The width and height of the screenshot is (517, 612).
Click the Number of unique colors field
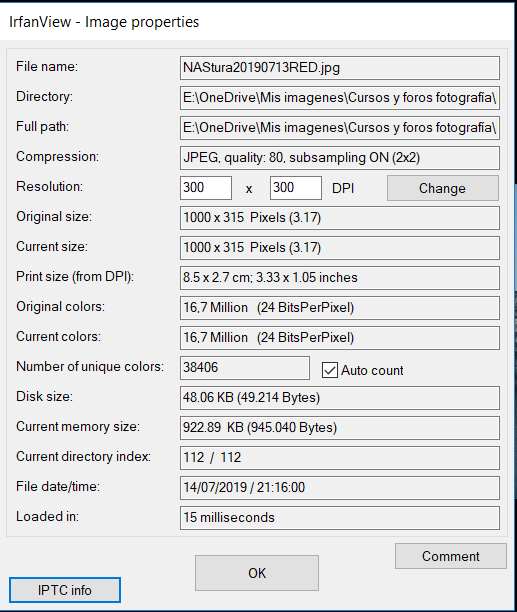(245, 368)
